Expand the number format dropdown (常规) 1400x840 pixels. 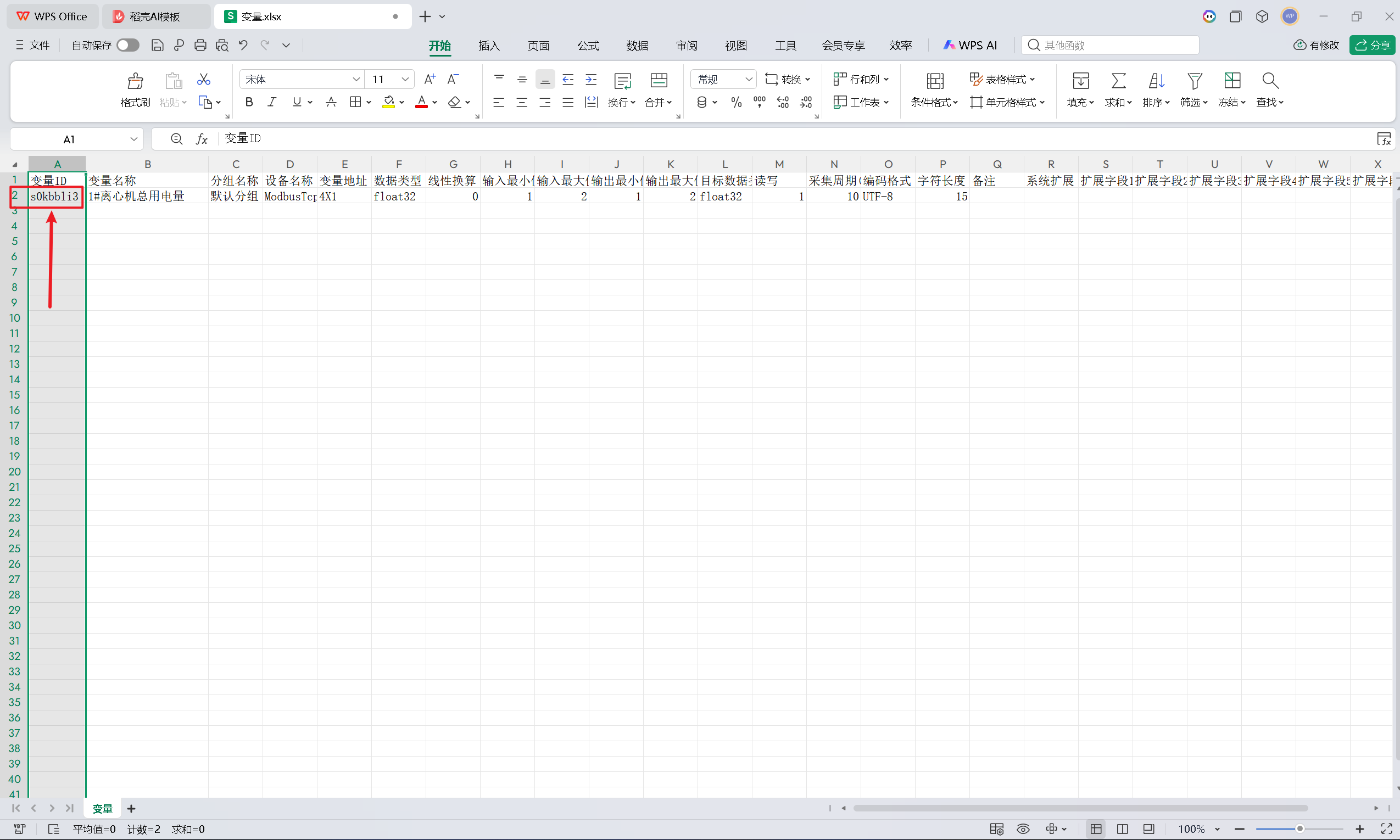(749, 79)
